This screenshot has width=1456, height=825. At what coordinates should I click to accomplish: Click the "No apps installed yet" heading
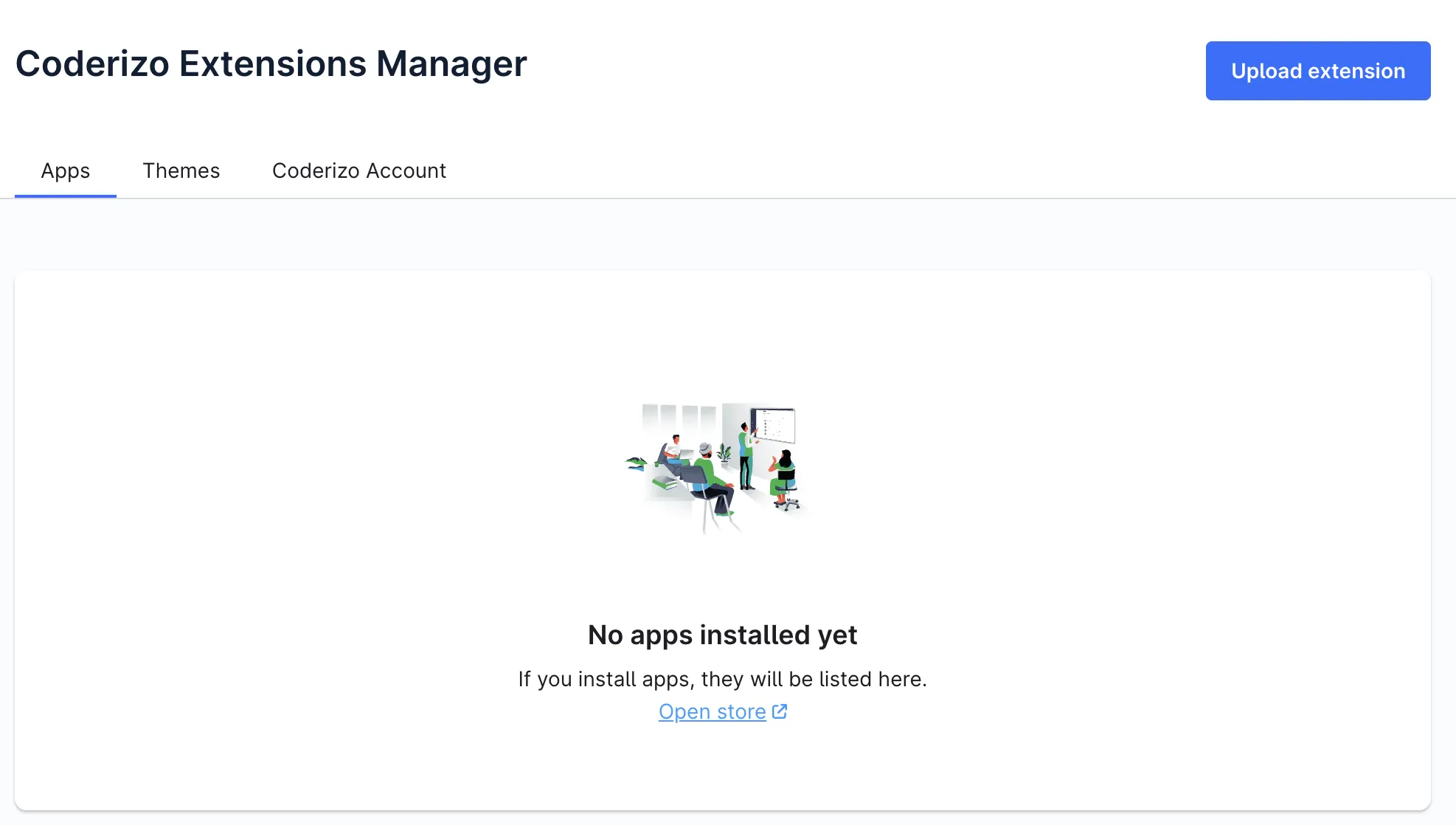(722, 635)
